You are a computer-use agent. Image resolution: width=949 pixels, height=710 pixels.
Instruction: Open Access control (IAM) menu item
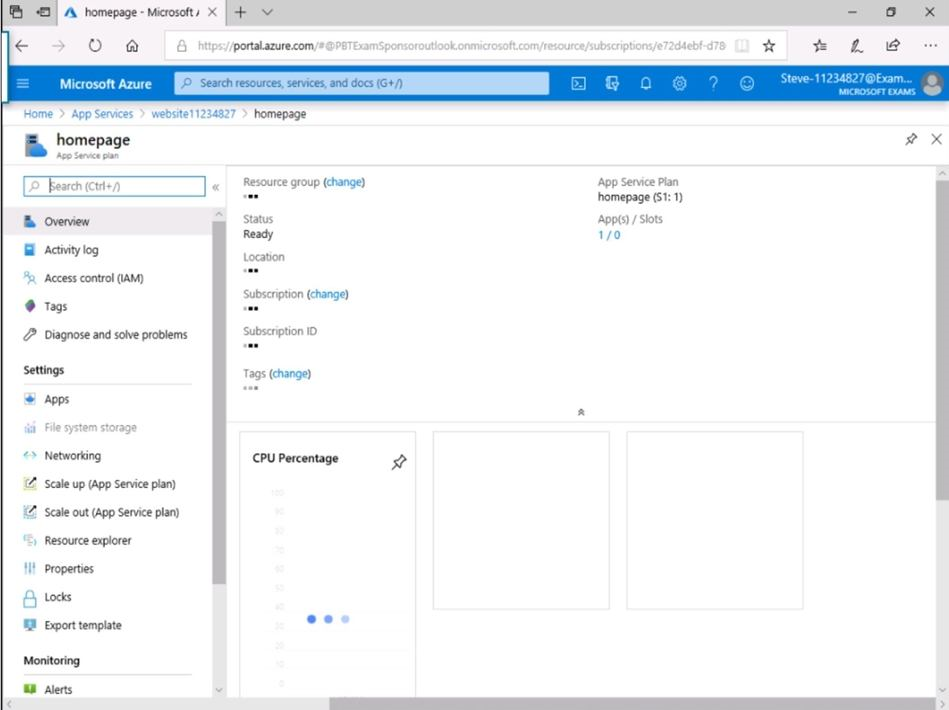[x=93, y=278]
